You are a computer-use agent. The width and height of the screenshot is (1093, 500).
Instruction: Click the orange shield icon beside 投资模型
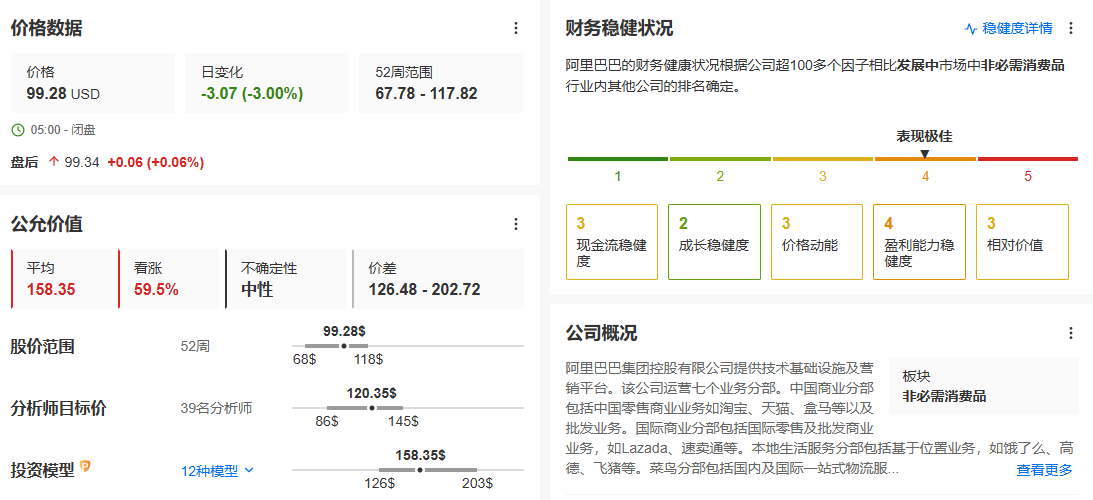[x=86, y=467]
